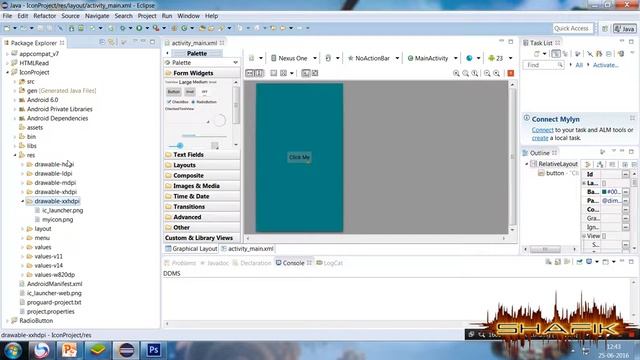Open the Nexus One device dropdown
The image size is (640, 360).
pyautogui.click(x=315, y=58)
